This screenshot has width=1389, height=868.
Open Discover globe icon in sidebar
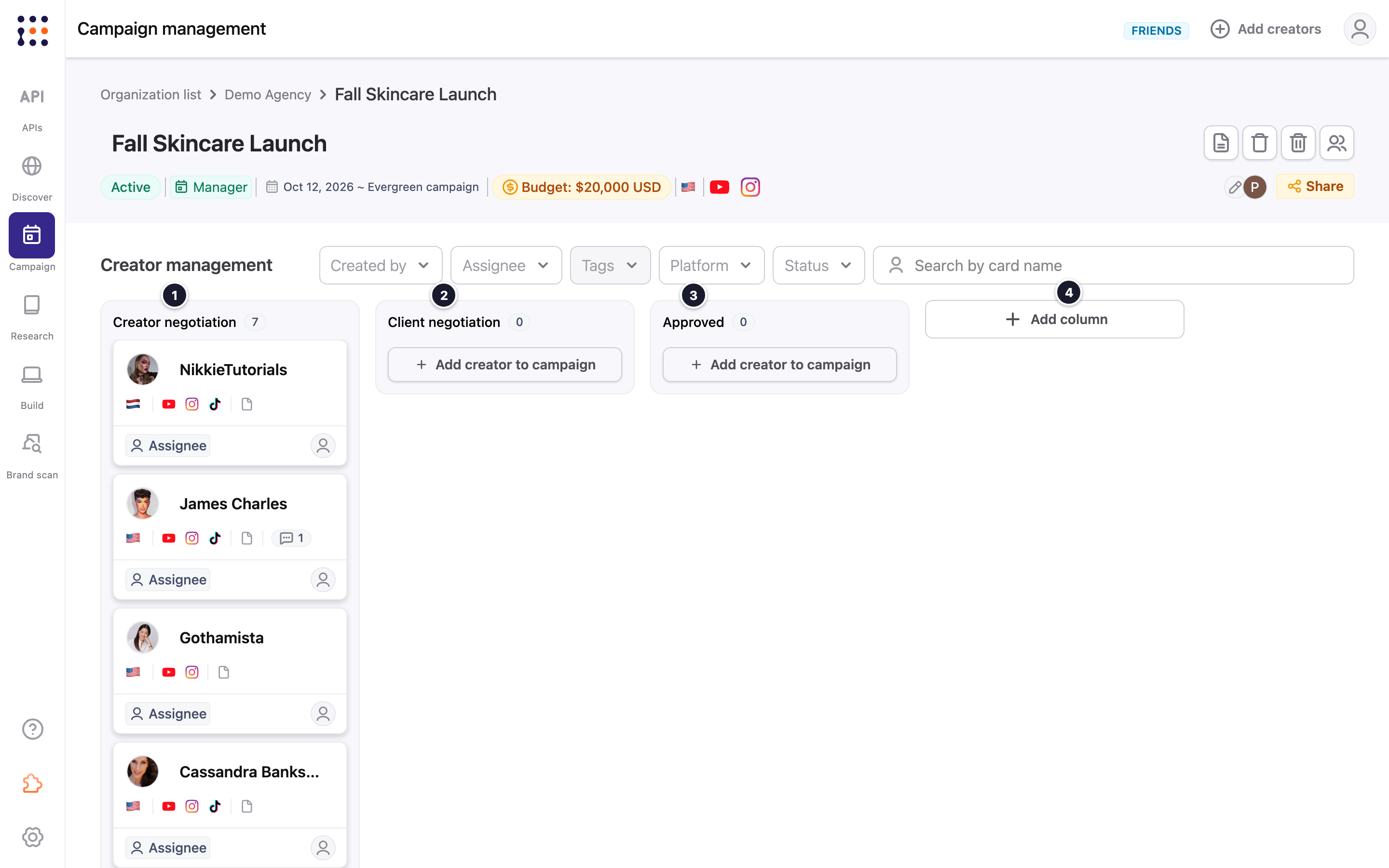click(32, 166)
